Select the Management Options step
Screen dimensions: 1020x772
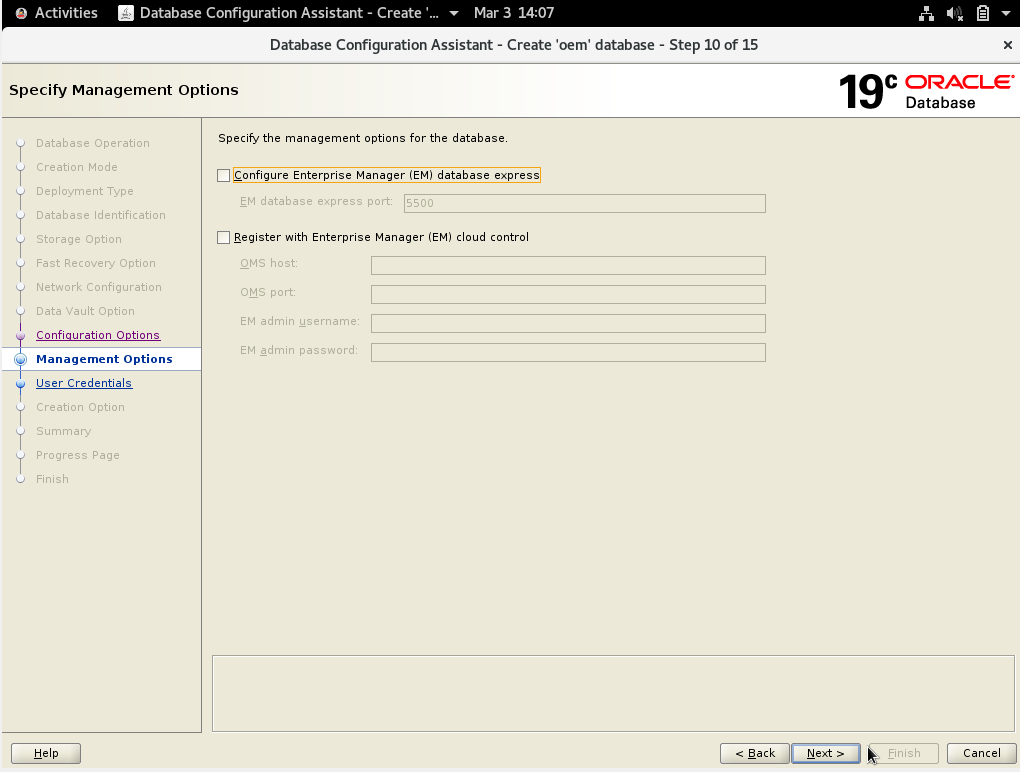pos(104,359)
